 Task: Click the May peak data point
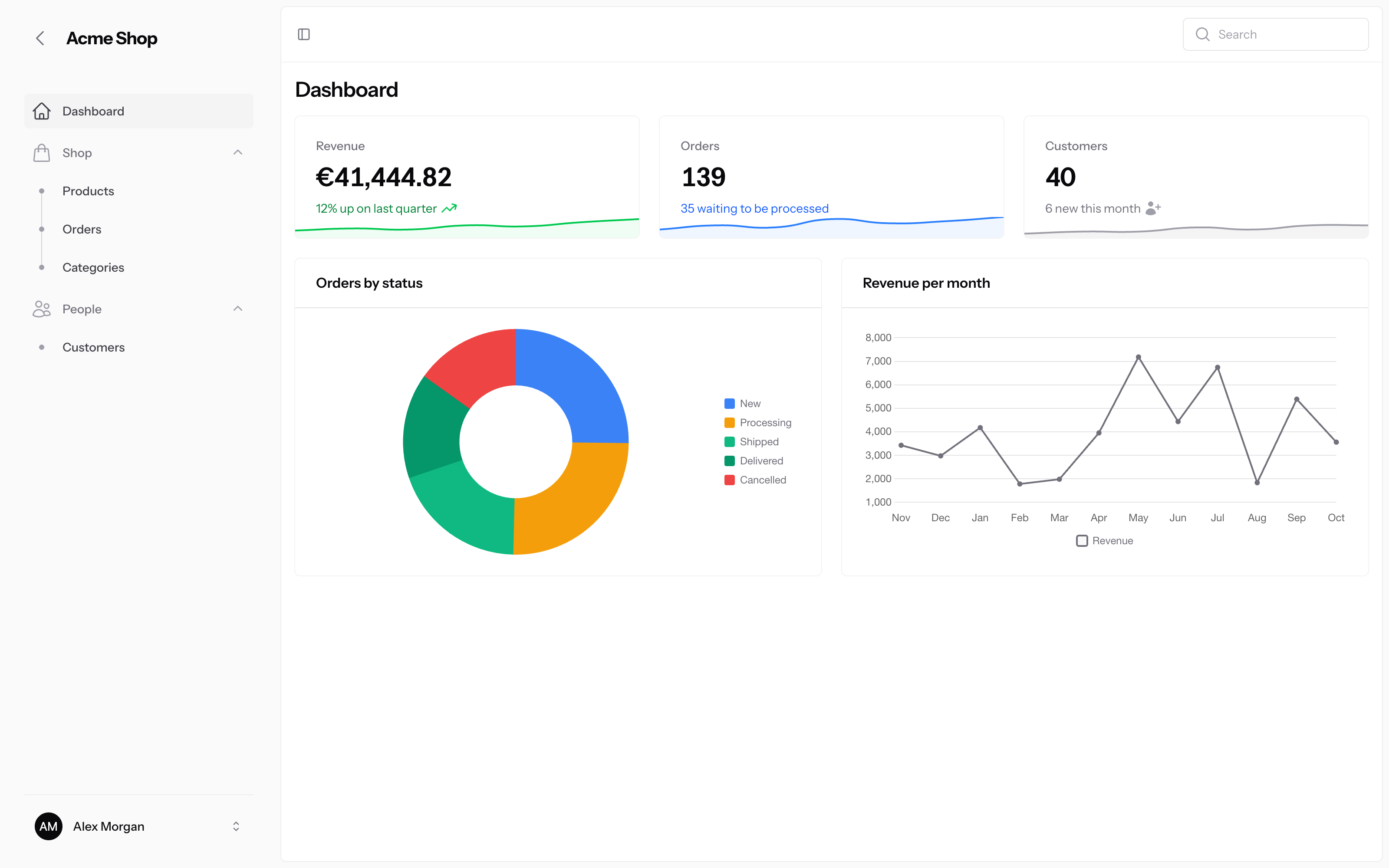1138,357
